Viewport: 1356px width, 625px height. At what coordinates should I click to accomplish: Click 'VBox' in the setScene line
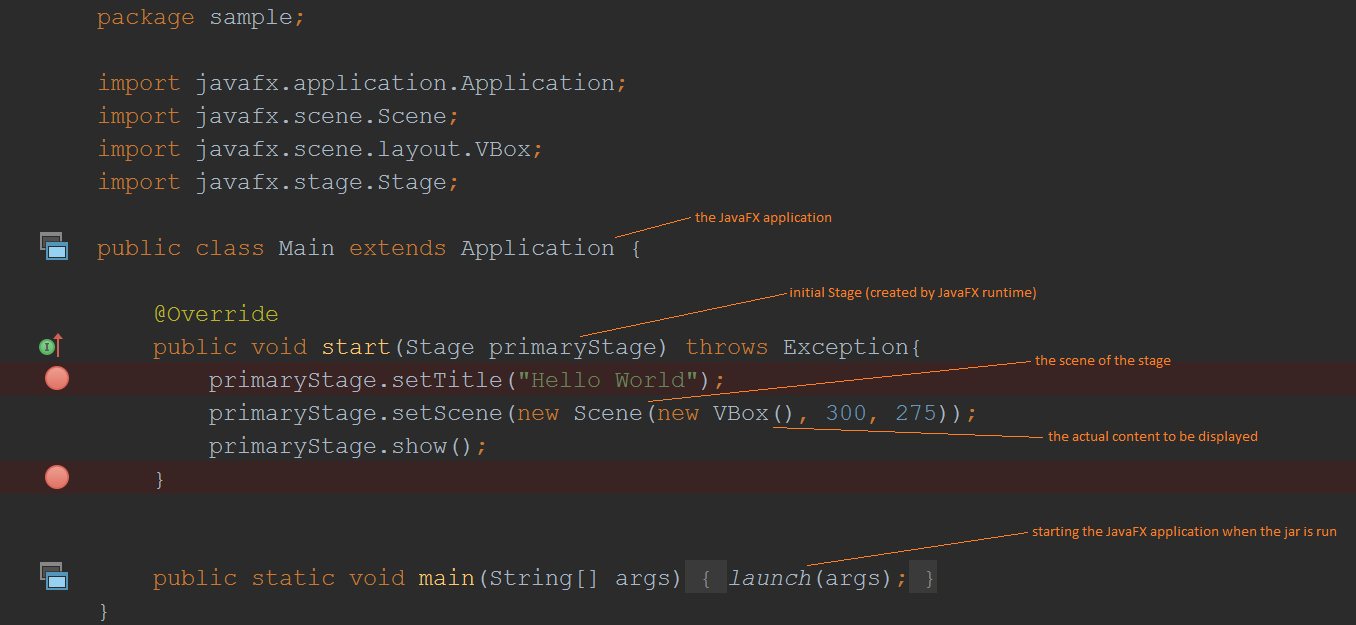(740, 413)
